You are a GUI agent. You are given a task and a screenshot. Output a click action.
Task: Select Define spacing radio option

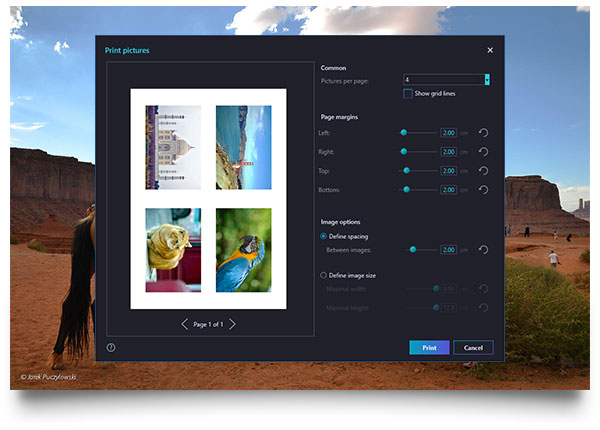point(323,236)
